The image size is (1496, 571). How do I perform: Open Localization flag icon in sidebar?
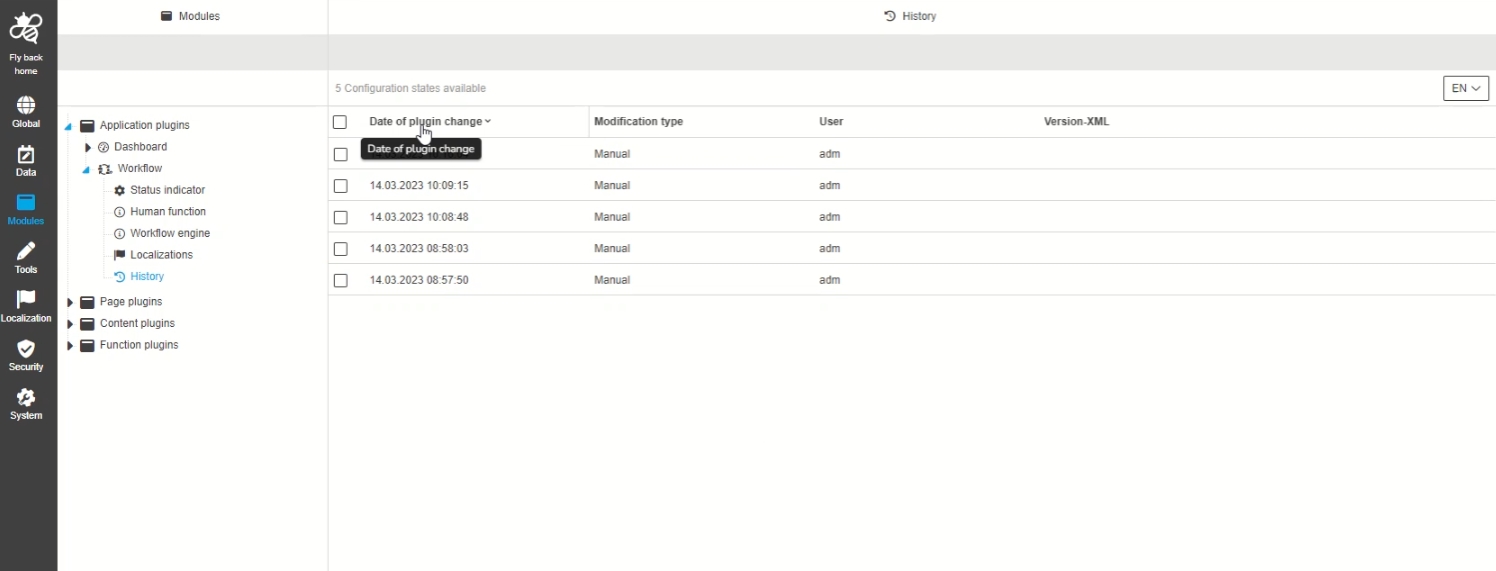tap(26, 300)
